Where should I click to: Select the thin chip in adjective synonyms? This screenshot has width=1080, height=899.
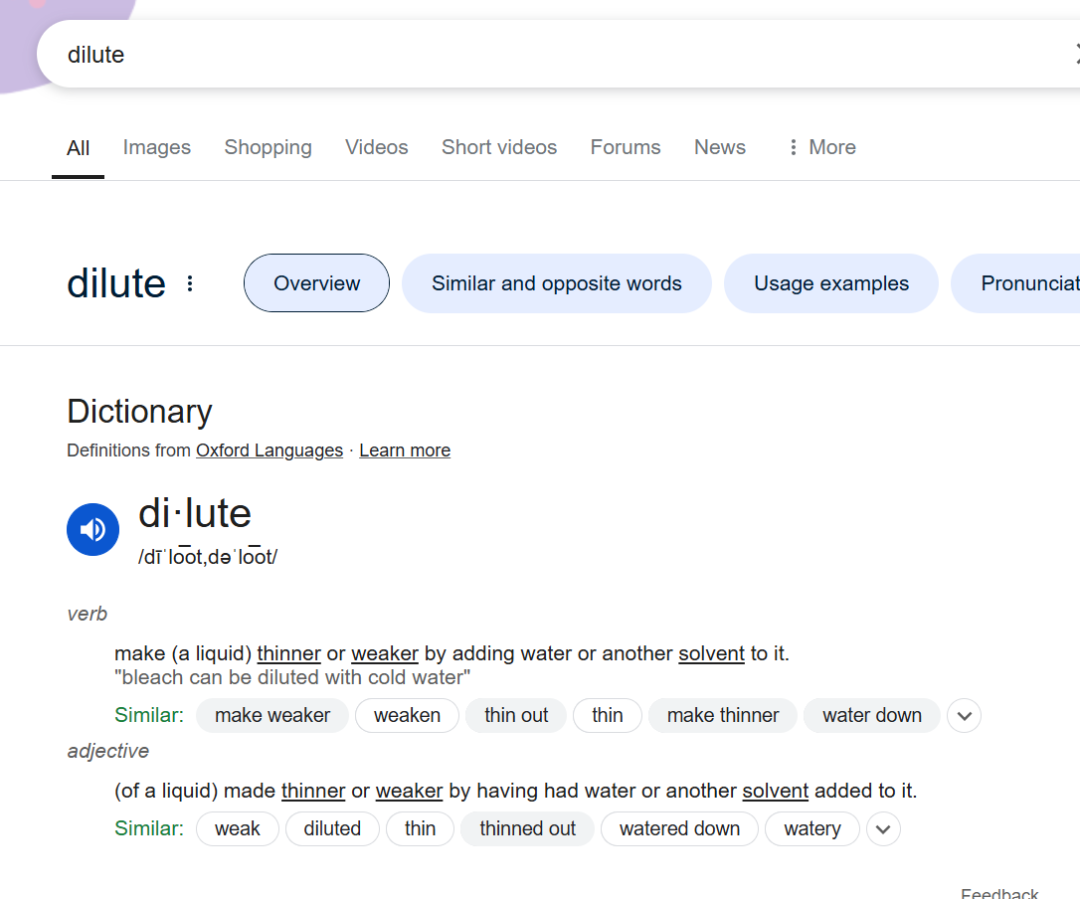(x=420, y=829)
